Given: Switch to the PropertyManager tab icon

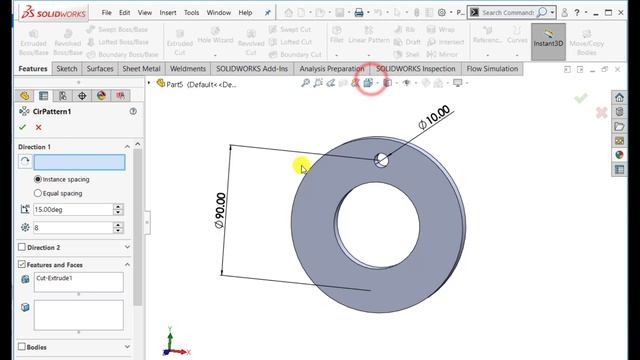Looking at the screenshot, I should point(43,96).
